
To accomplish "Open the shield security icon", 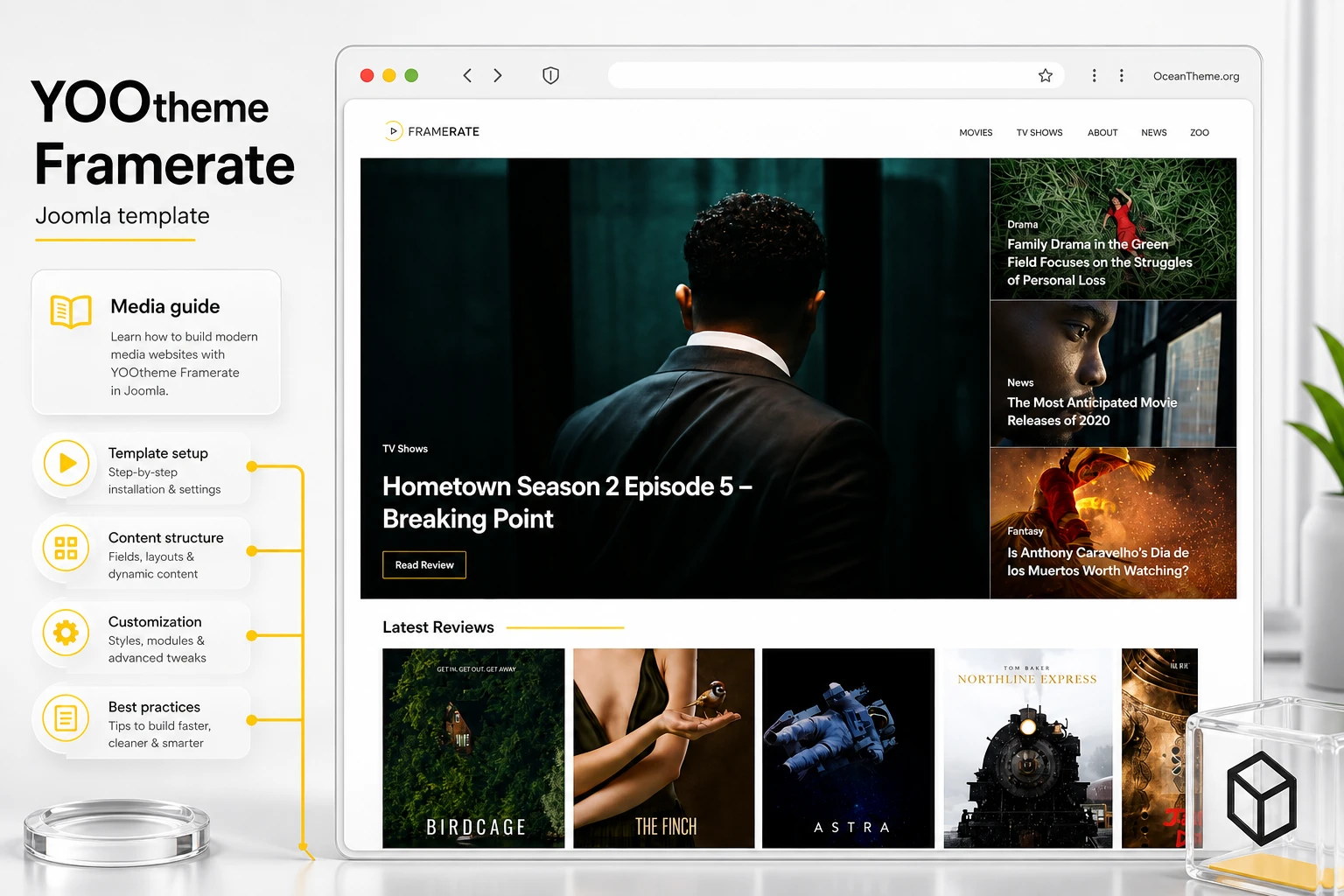I will (550, 75).
